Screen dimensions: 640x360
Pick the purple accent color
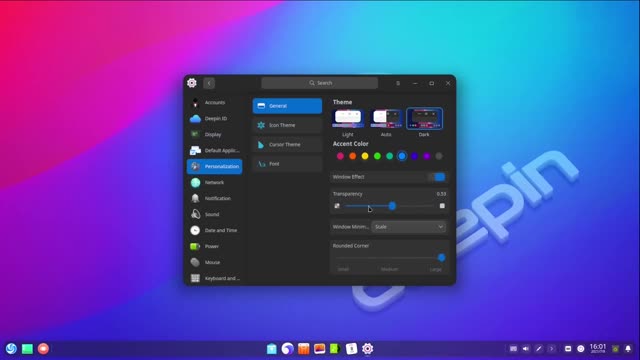coord(427,156)
